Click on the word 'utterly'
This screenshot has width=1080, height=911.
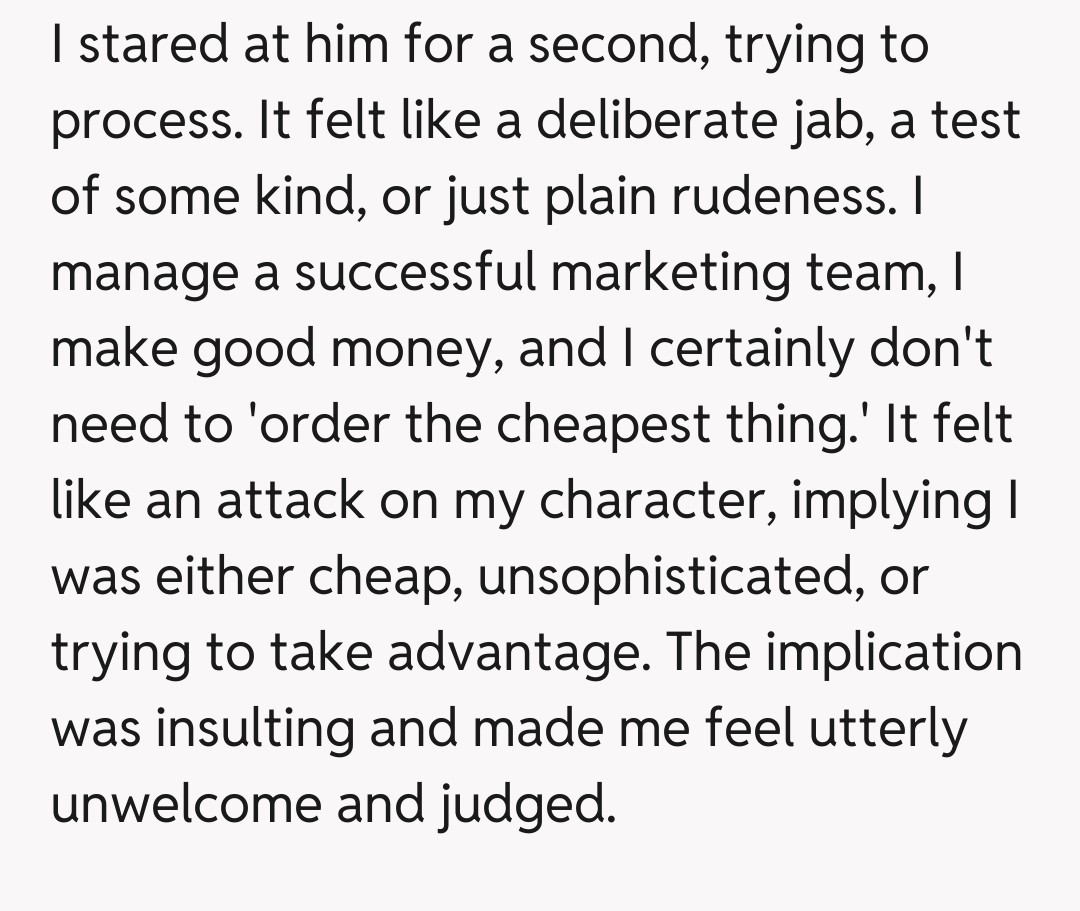pyautogui.click(x=889, y=729)
